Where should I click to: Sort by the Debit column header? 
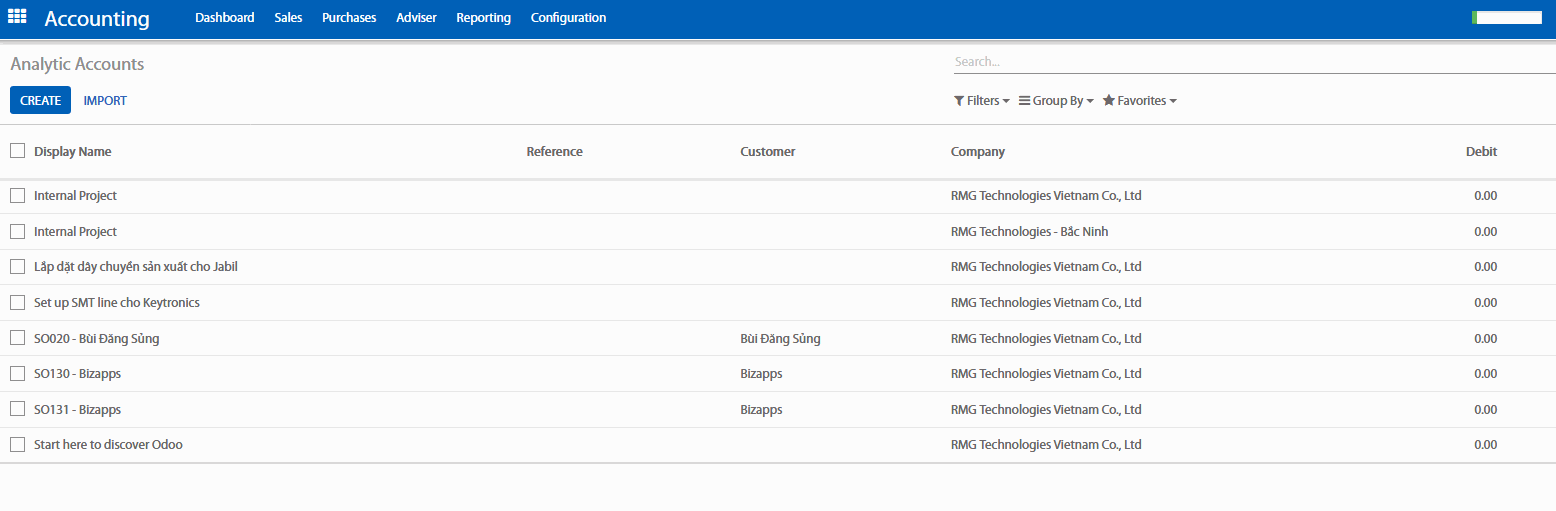[x=1481, y=152]
